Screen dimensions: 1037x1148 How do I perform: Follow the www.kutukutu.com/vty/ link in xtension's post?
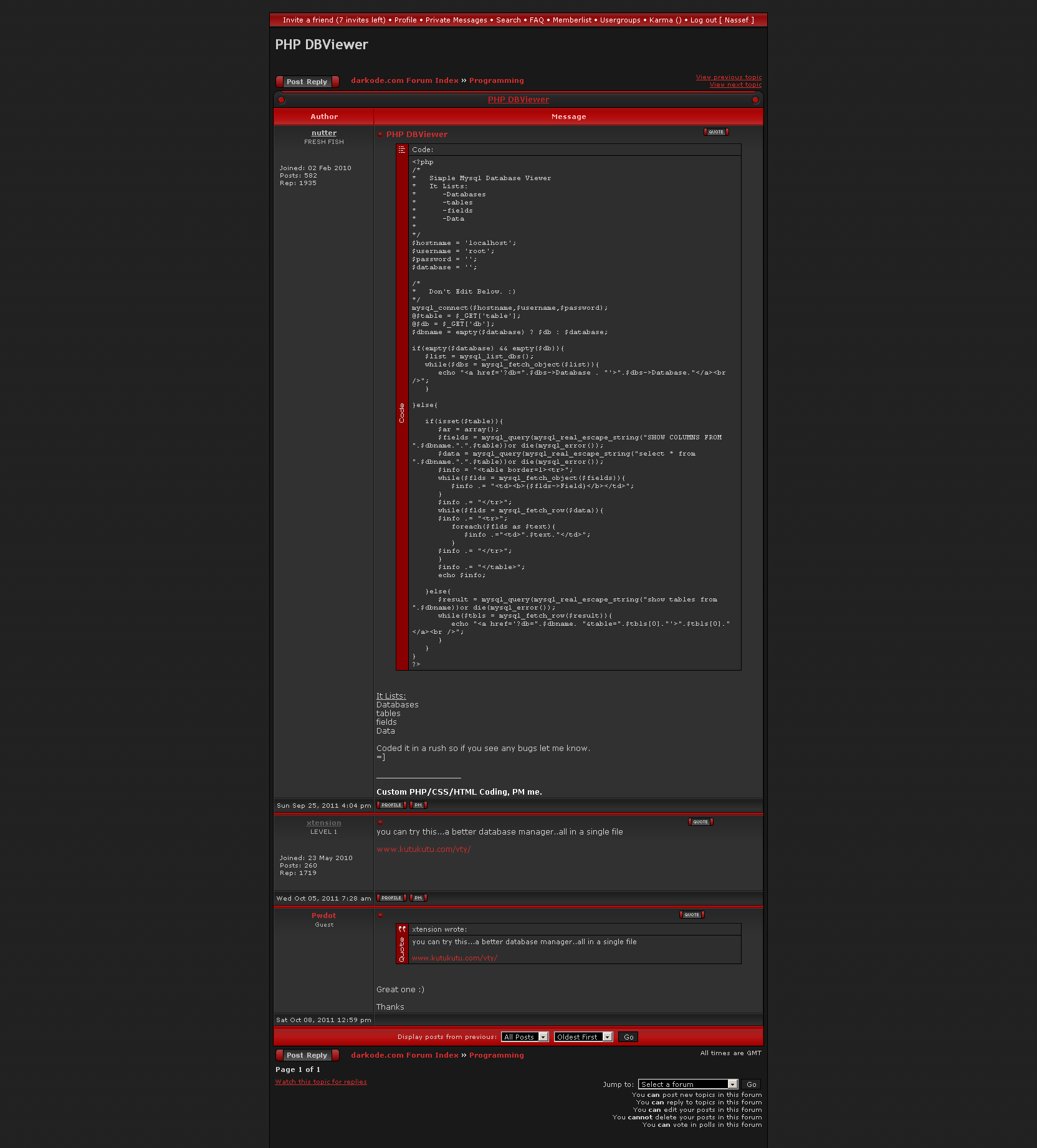tap(423, 849)
